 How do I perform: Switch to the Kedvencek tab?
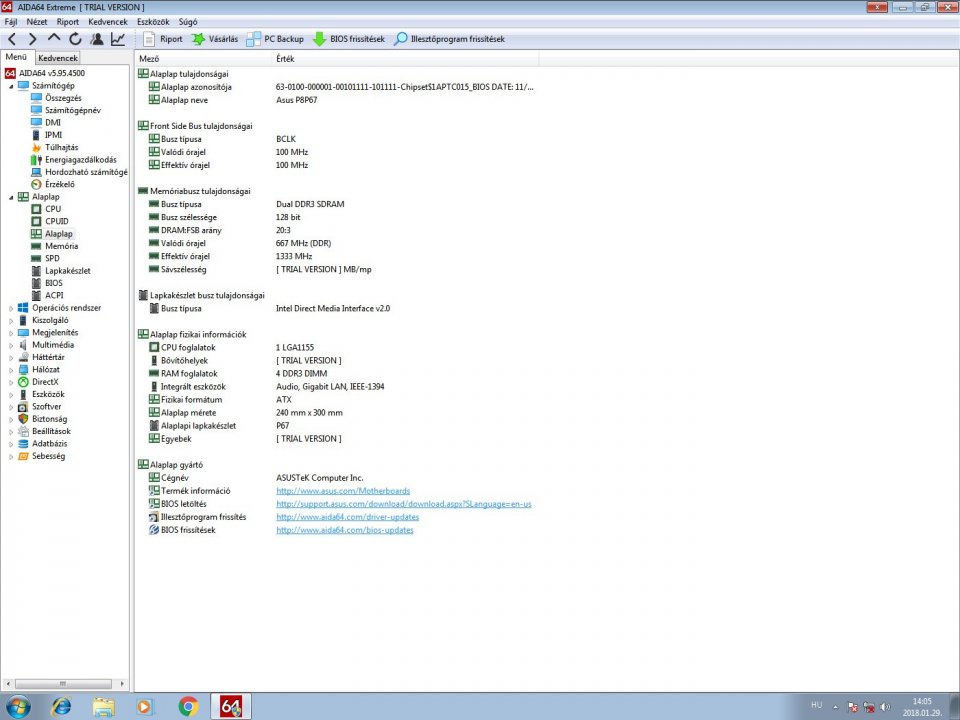tap(58, 58)
